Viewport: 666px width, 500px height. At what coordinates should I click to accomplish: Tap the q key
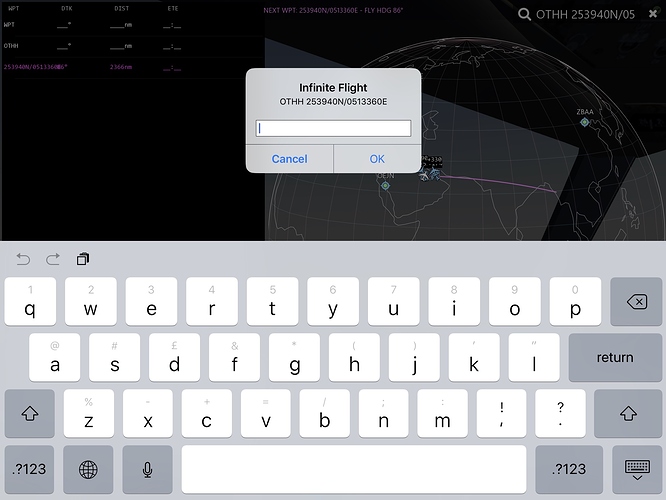(30, 302)
